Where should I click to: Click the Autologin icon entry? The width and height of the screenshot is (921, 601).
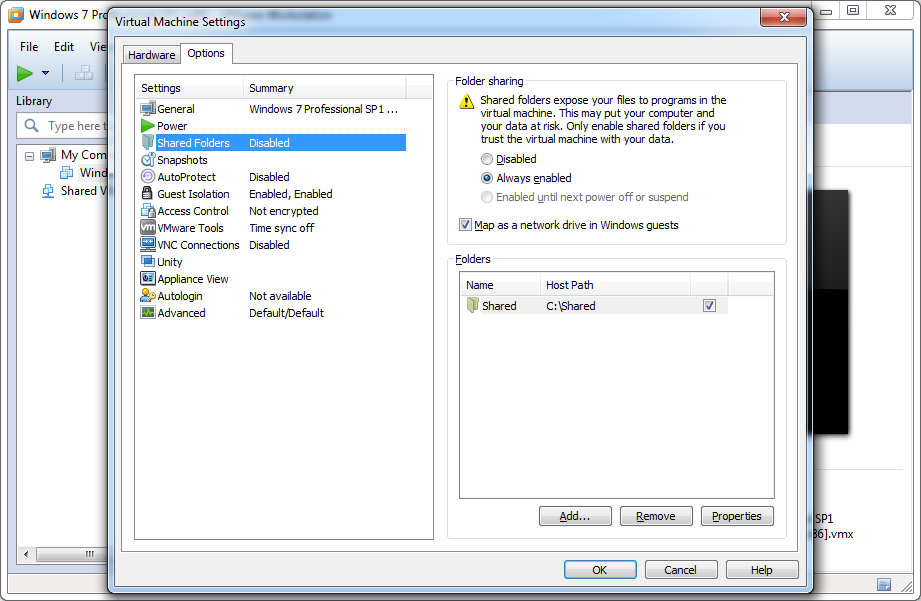148,296
